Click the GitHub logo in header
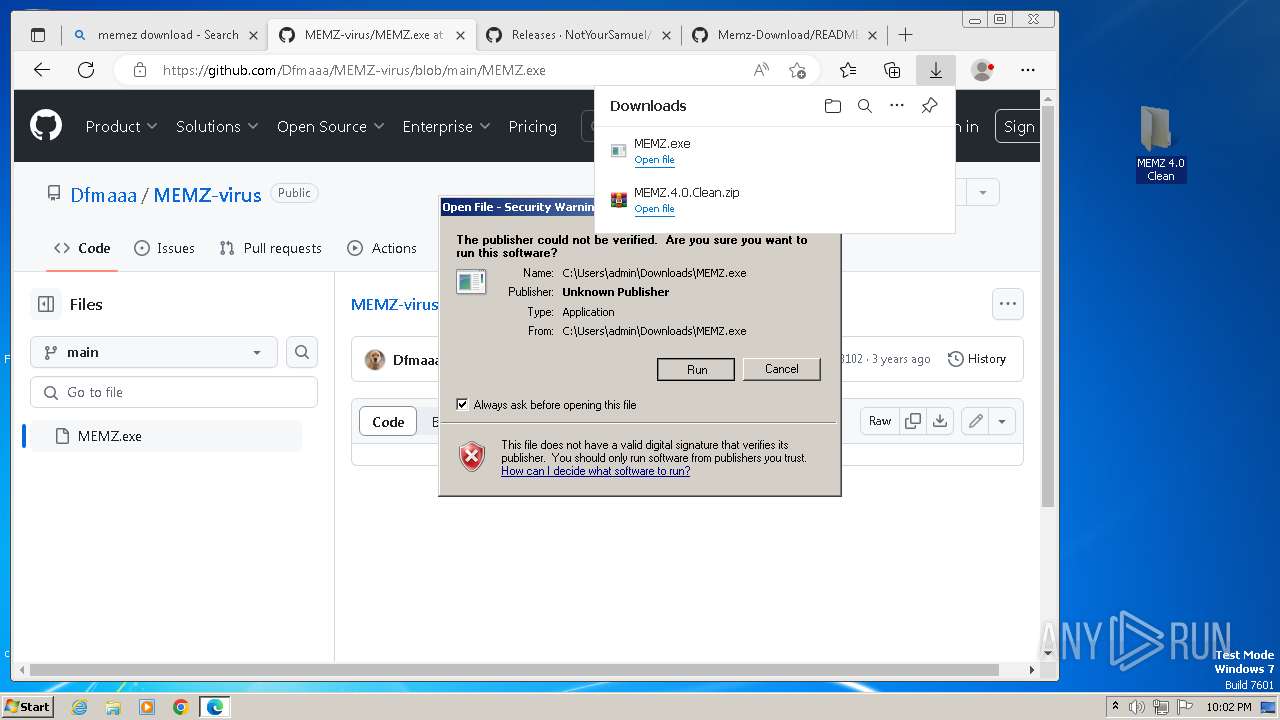The width and height of the screenshot is (1280, 720). (46, 126)
